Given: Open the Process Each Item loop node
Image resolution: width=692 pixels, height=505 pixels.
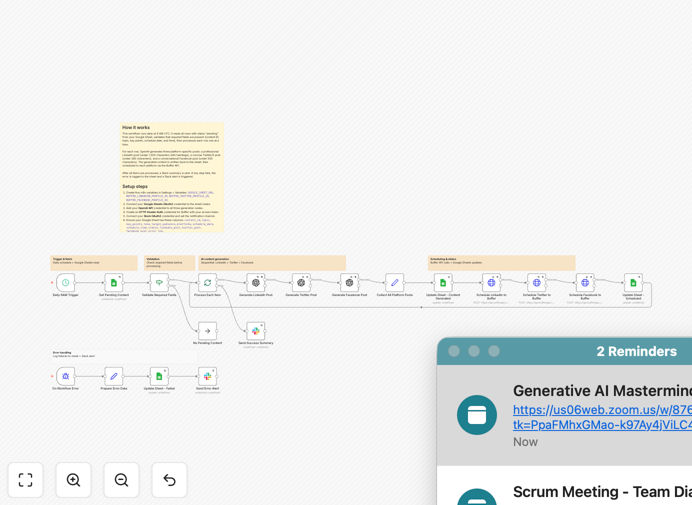Looking at the screenshot, I should click(207, 283).
